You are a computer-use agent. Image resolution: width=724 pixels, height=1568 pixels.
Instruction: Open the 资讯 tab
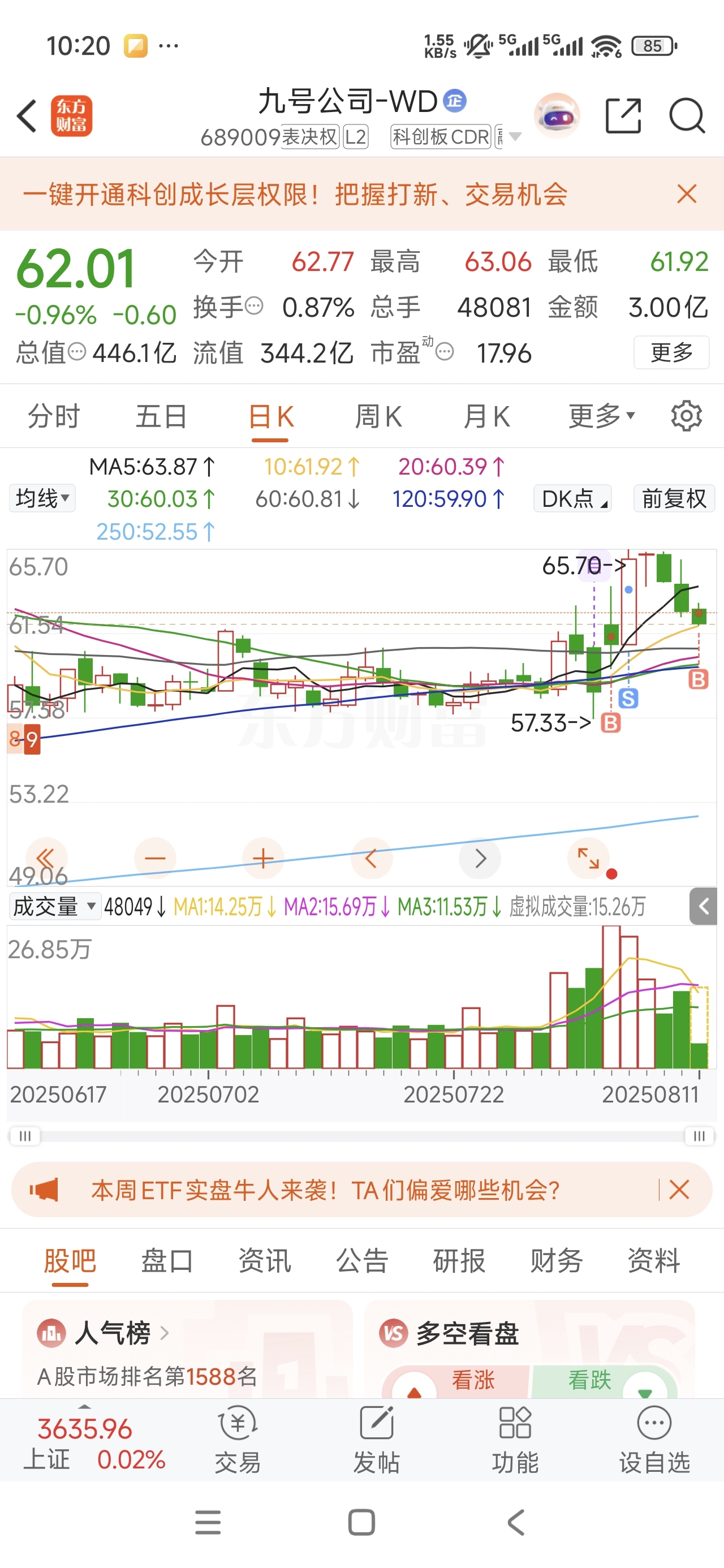264,1260
